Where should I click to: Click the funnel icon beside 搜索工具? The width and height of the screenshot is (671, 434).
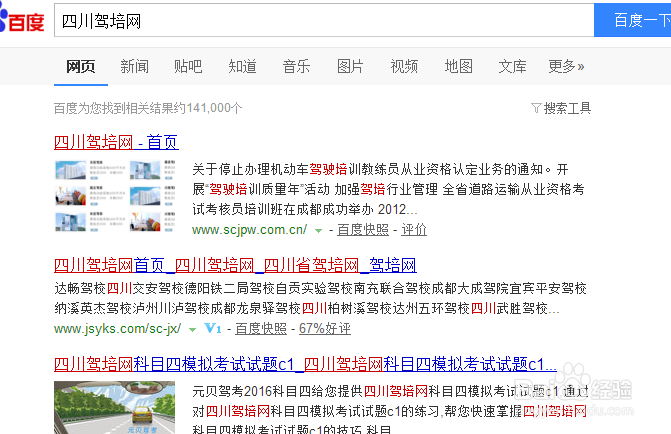(536, 108)
